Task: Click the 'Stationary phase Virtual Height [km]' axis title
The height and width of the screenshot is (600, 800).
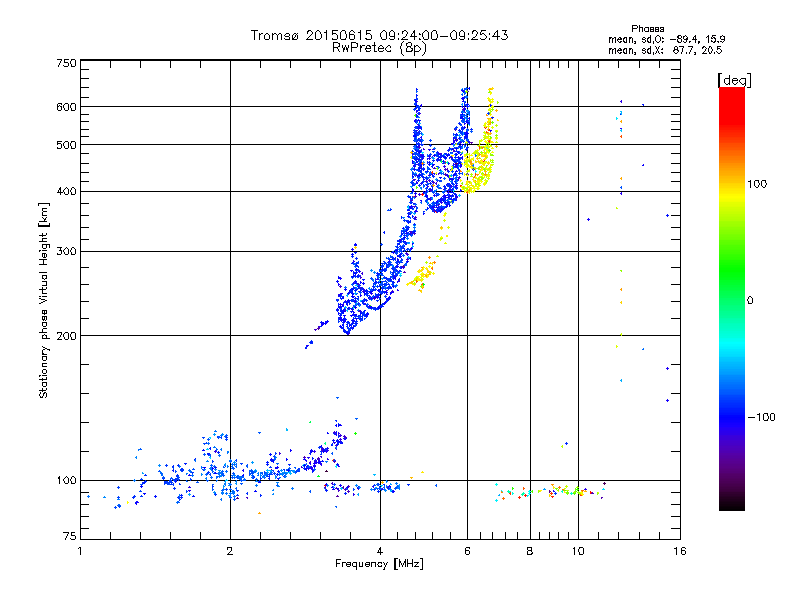Action: pyautogui.click(x=44, y=301)
